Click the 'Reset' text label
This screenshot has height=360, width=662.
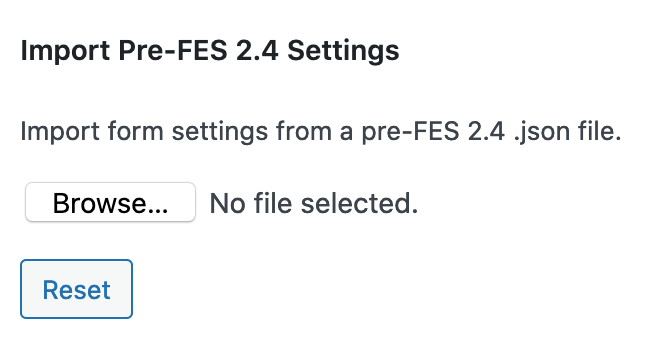tap(76, 290)
